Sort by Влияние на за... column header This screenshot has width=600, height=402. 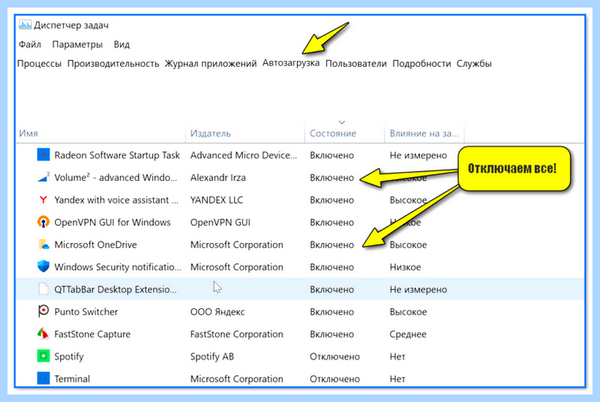424,133
